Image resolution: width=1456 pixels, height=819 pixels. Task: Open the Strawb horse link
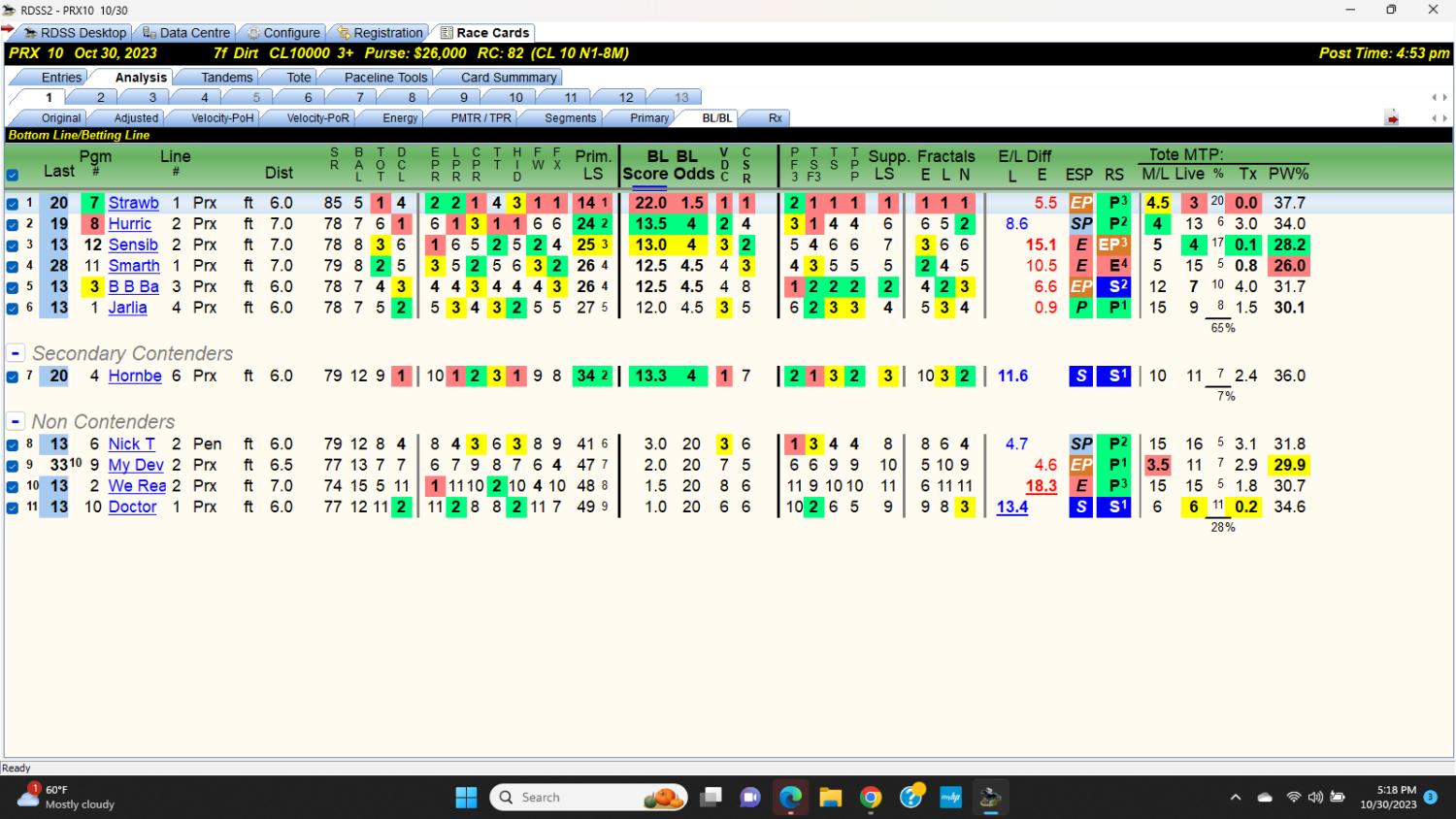click(134, 203)
